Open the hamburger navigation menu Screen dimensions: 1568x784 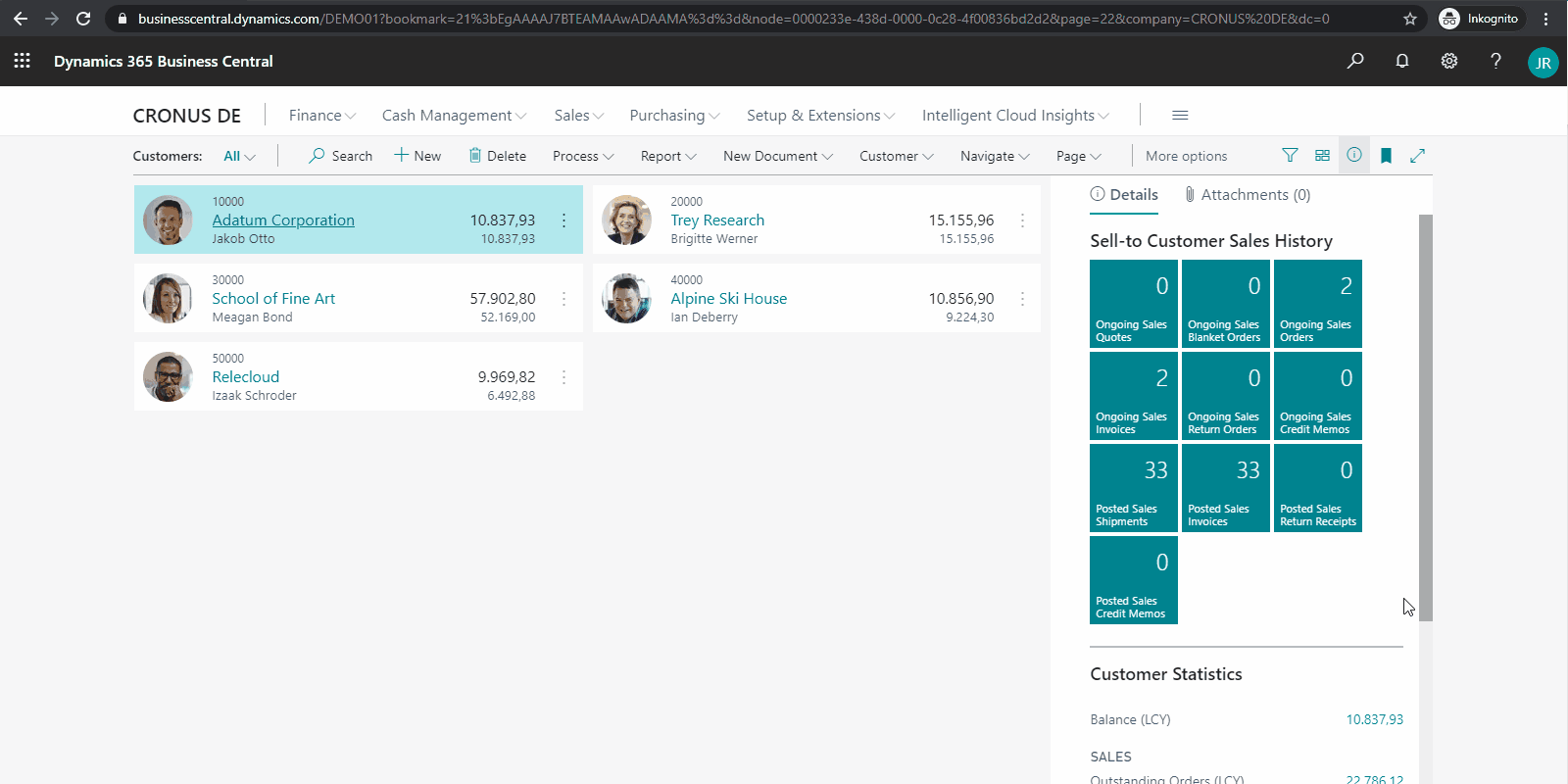(1180, 115)
